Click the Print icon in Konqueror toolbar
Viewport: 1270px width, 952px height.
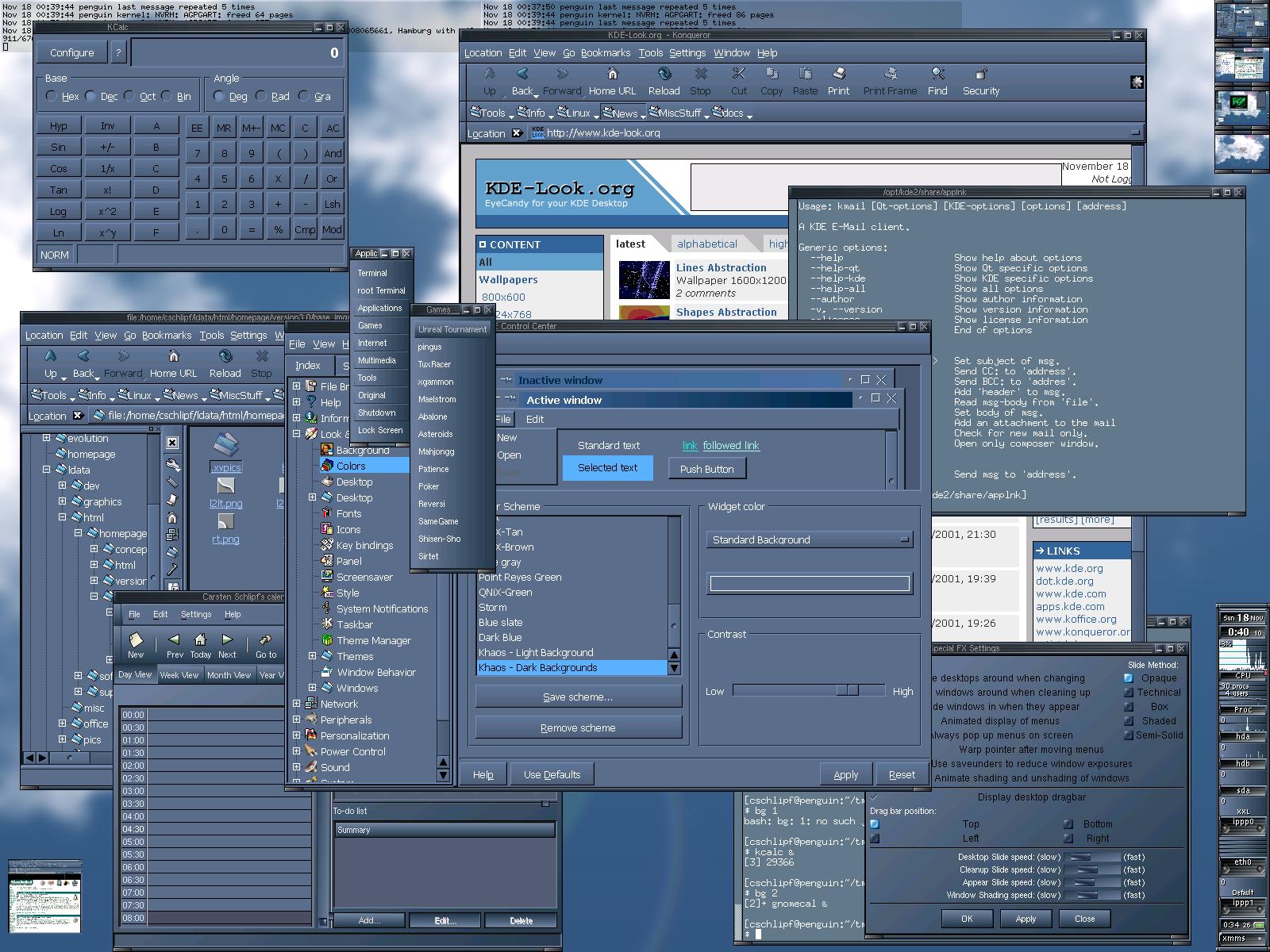(839, 75)
